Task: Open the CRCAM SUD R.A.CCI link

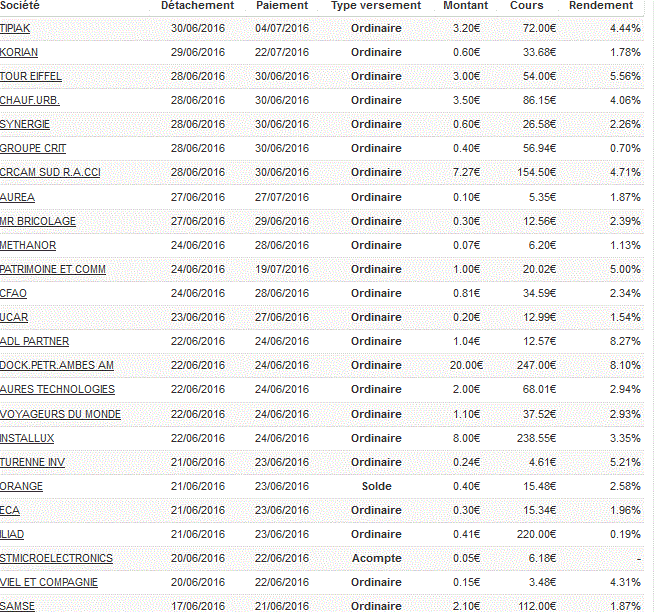Action: tap(50, 173)
